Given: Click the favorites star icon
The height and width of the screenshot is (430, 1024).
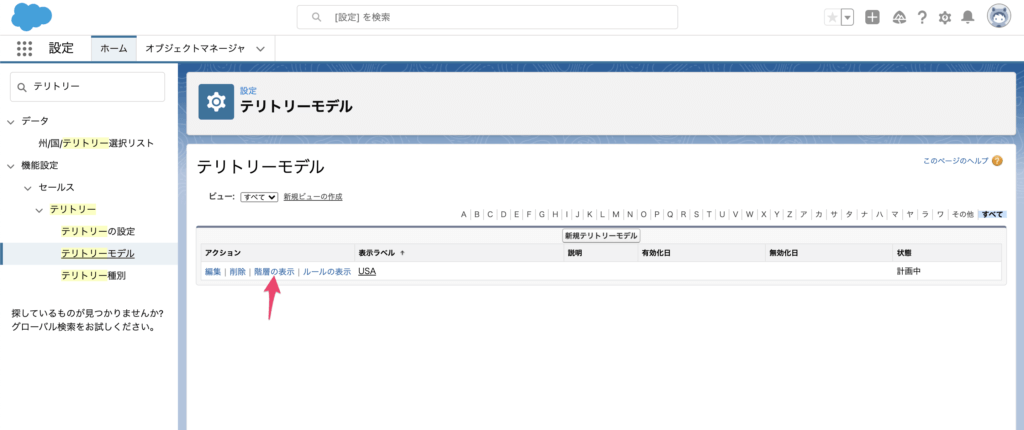Looking at the screenshot, I should click(832, 17).
